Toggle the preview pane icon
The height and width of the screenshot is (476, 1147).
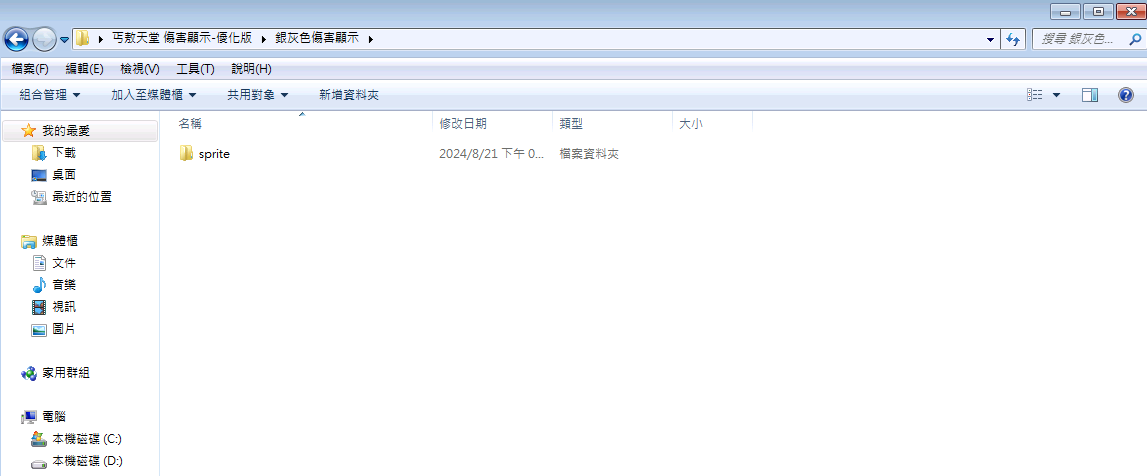1090,95
